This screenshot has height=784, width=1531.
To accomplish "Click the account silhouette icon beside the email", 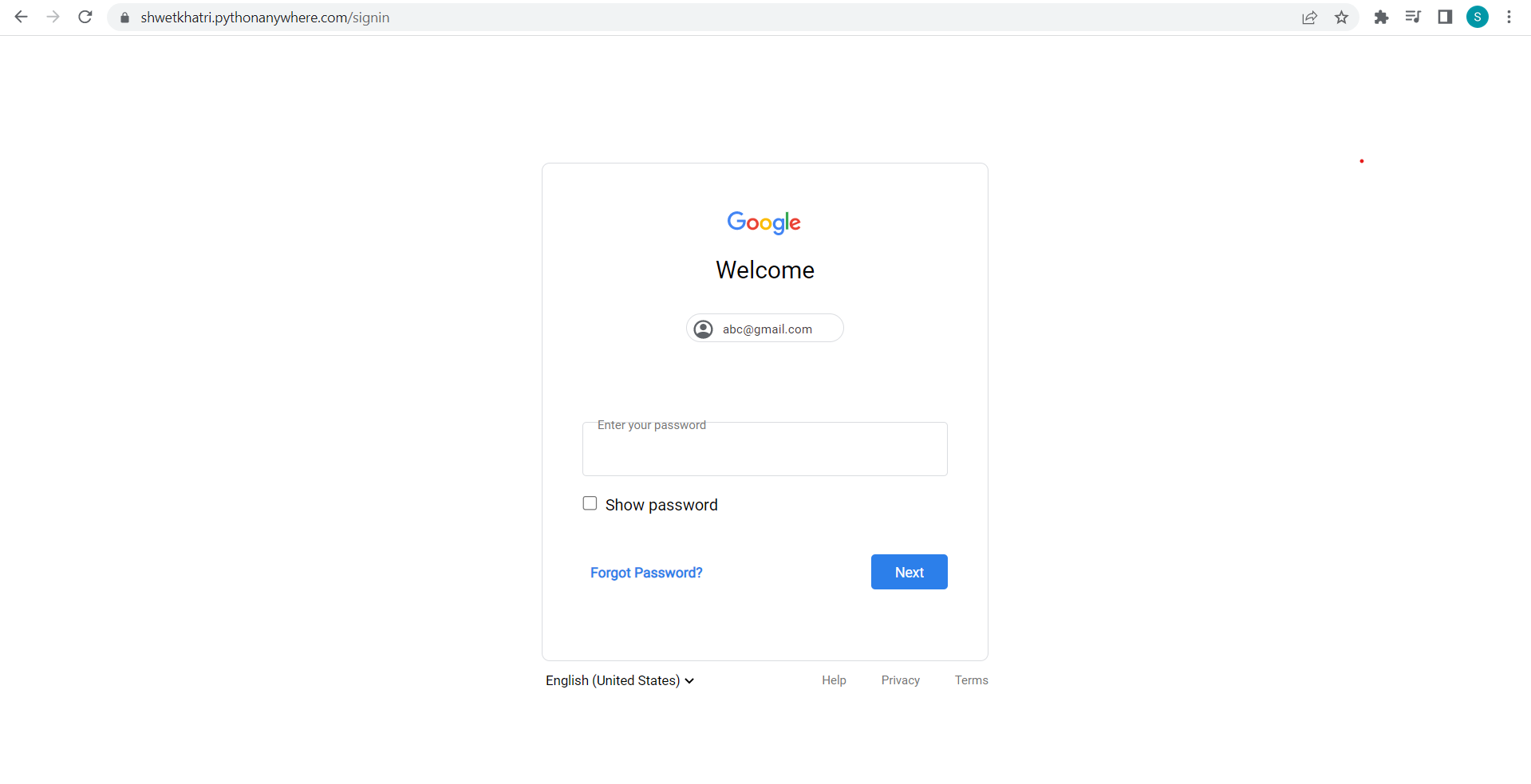I will tap(703, 329).
